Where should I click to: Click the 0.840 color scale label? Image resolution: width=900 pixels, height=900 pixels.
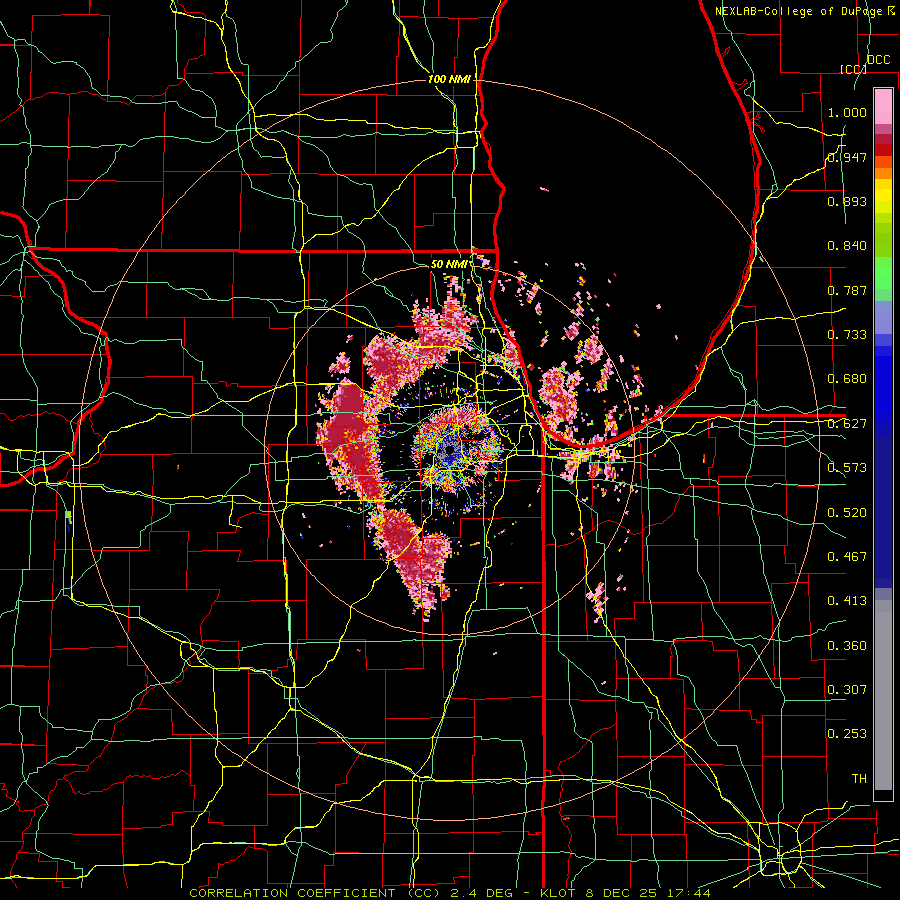(x=847, y=246)
